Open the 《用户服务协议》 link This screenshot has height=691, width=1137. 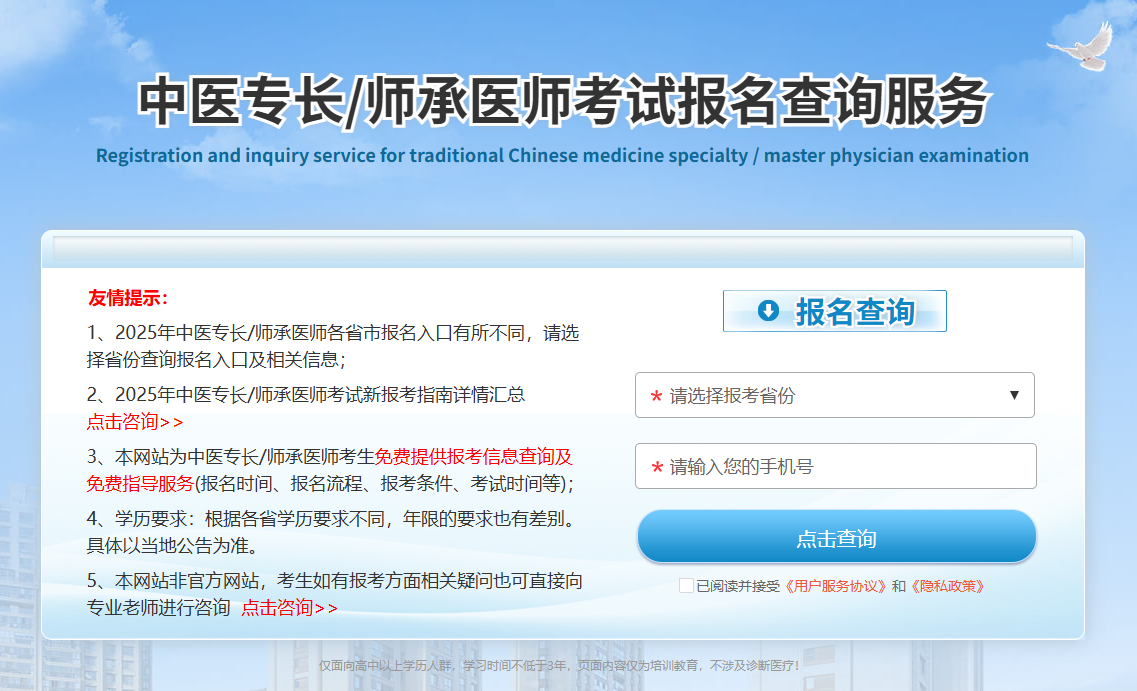[835, 586]
